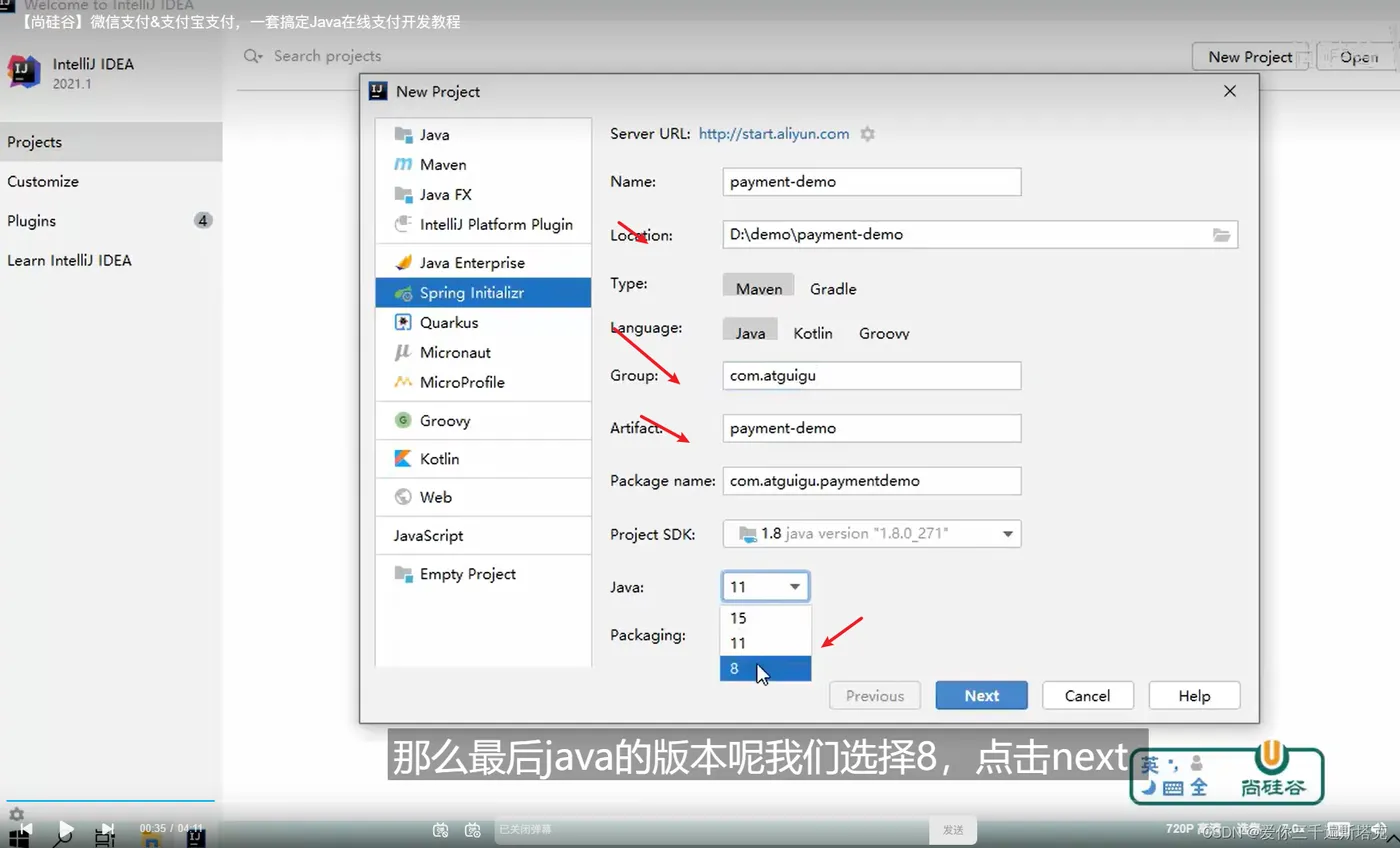This screenshot has height=848, width=1400.
Task: Choose the Java Enterprise flame icon
Action: click(403, 263)
